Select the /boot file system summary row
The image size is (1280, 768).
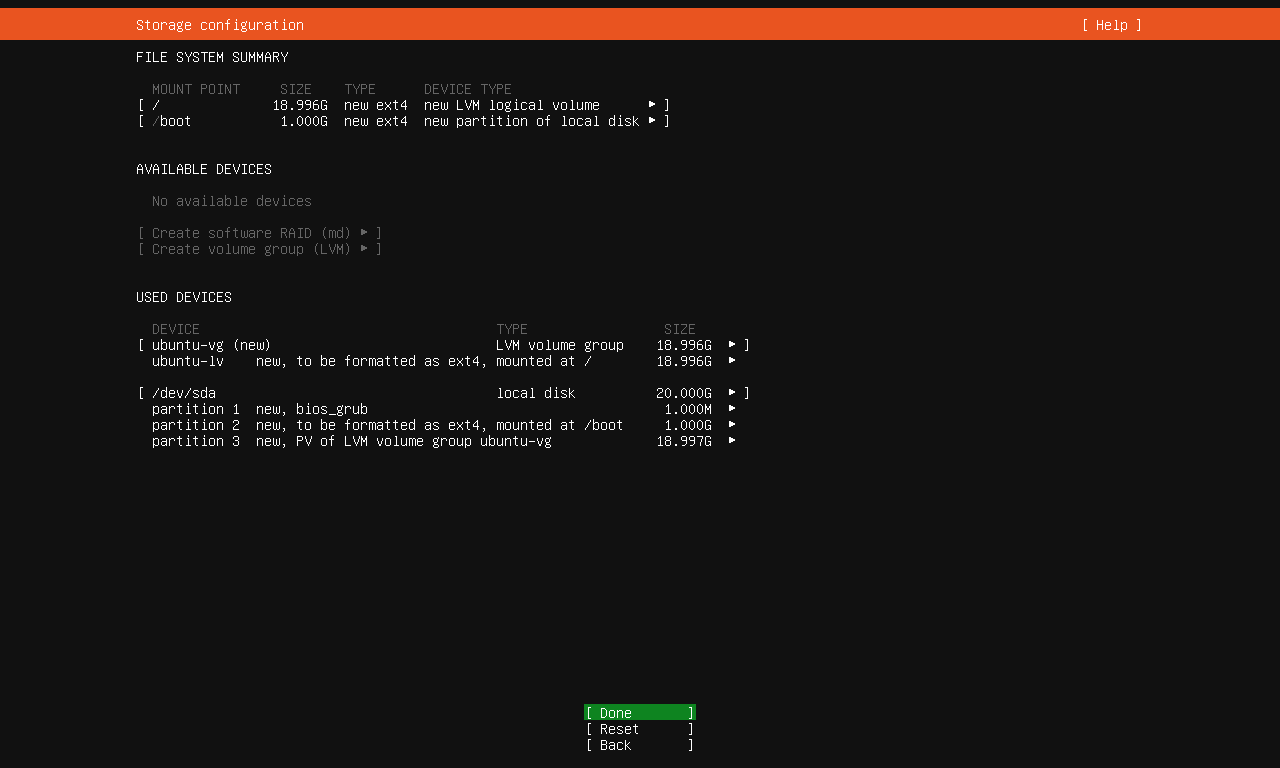tap(400, 121)
